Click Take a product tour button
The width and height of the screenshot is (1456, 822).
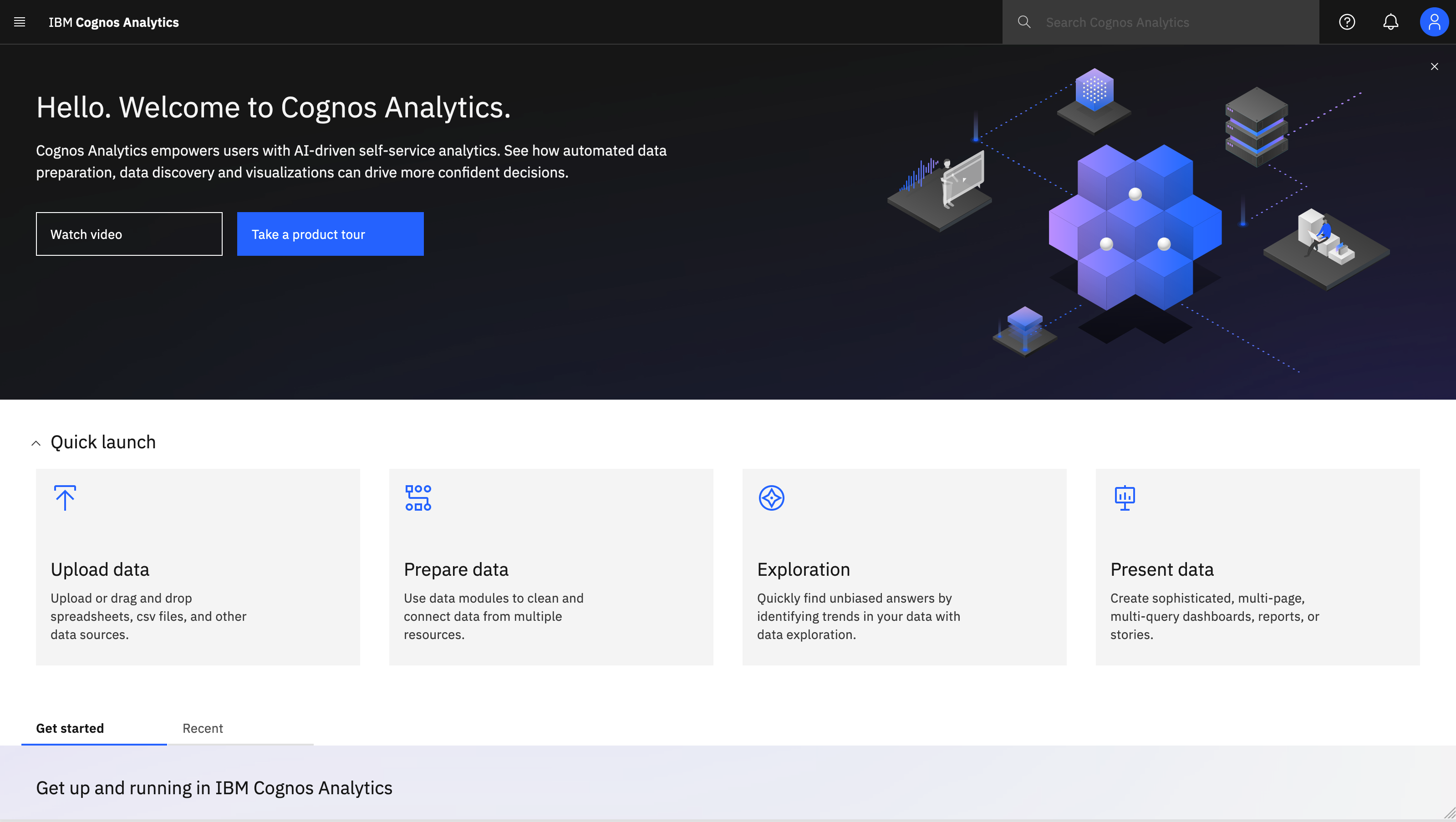point(330,234)
